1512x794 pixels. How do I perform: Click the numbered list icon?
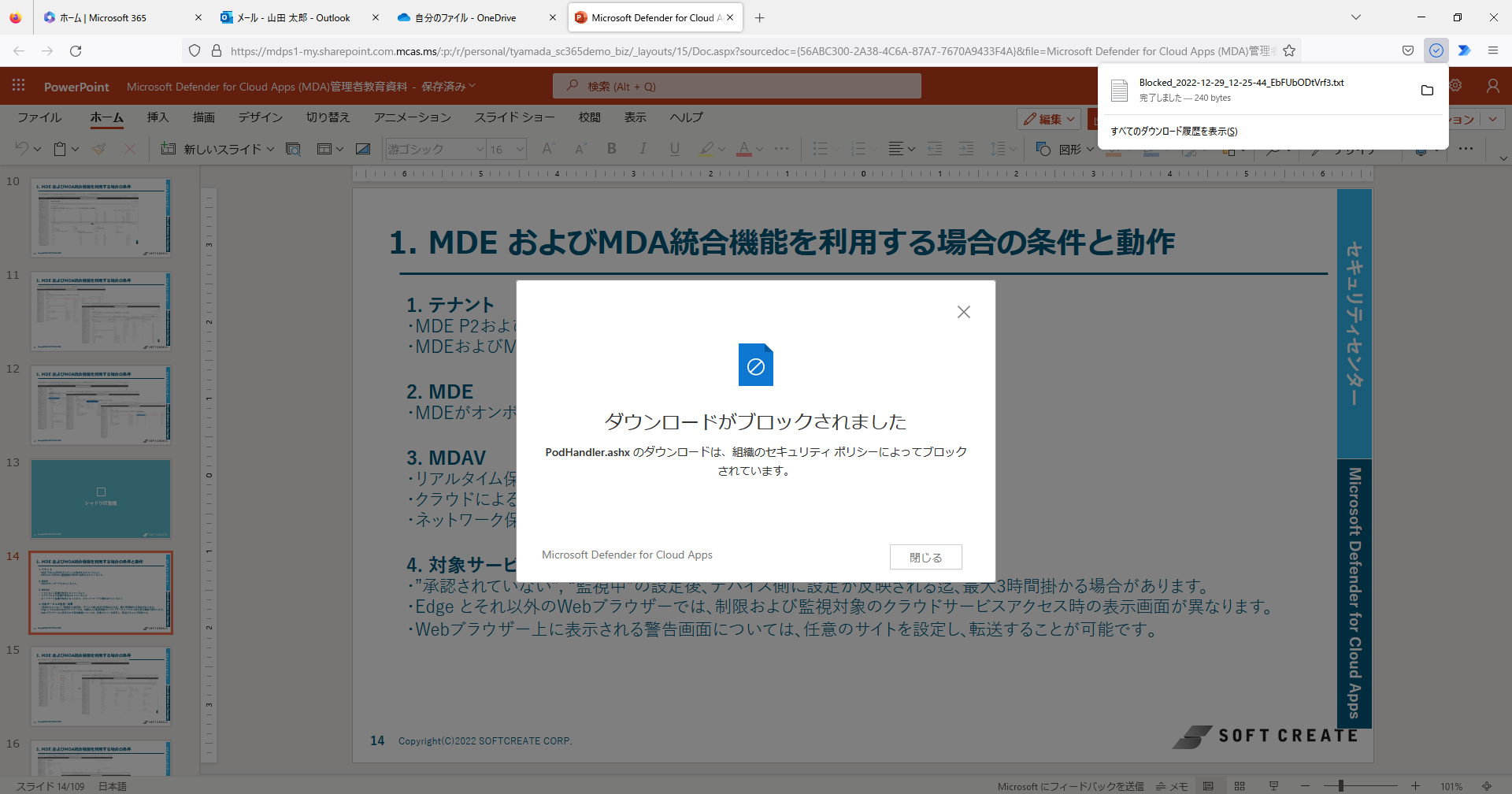(x=858, y=149)
